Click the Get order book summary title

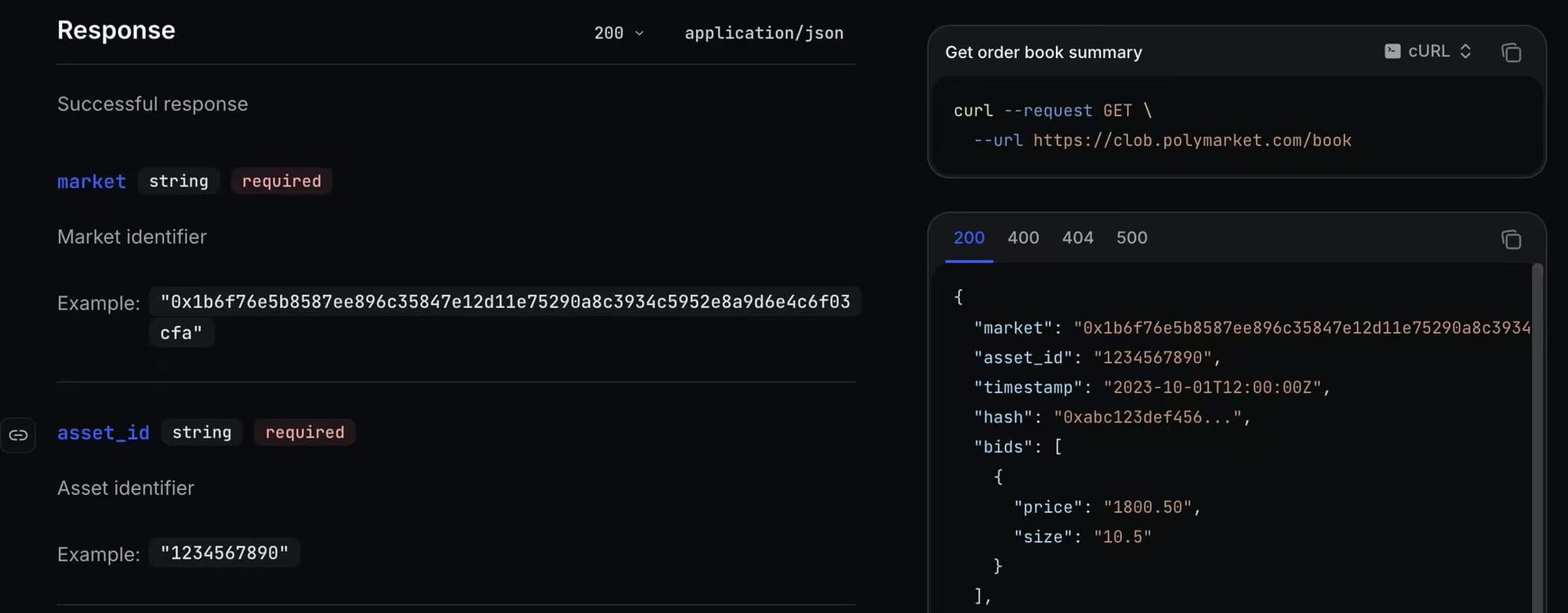click(1044, 53)
